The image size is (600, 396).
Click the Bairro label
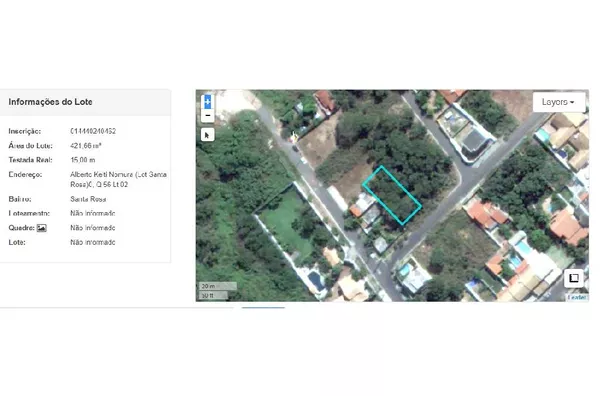[20, 199]
